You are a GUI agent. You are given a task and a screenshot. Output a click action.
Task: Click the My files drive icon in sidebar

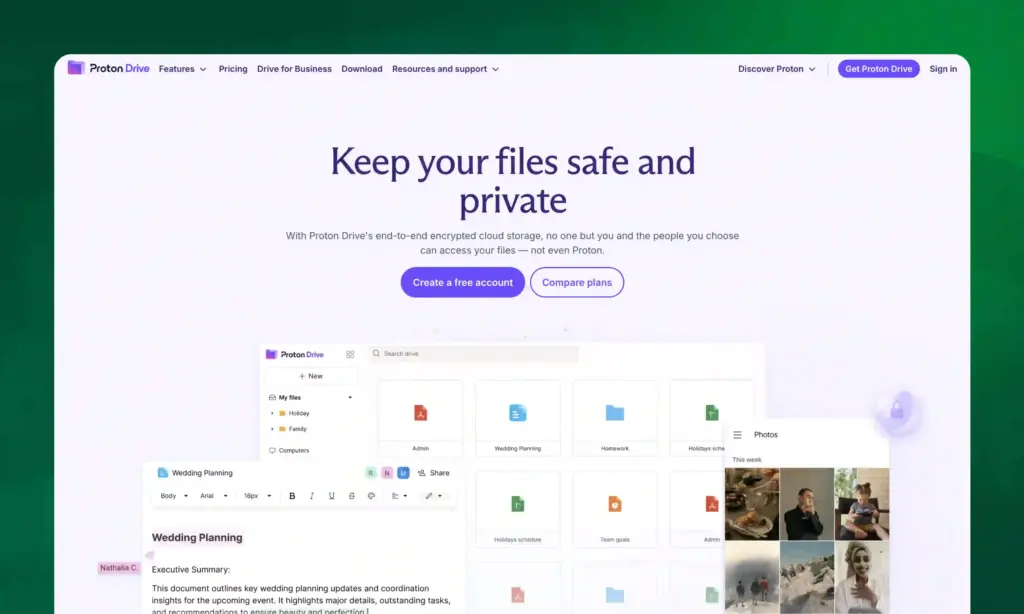[x=272, y=397]
